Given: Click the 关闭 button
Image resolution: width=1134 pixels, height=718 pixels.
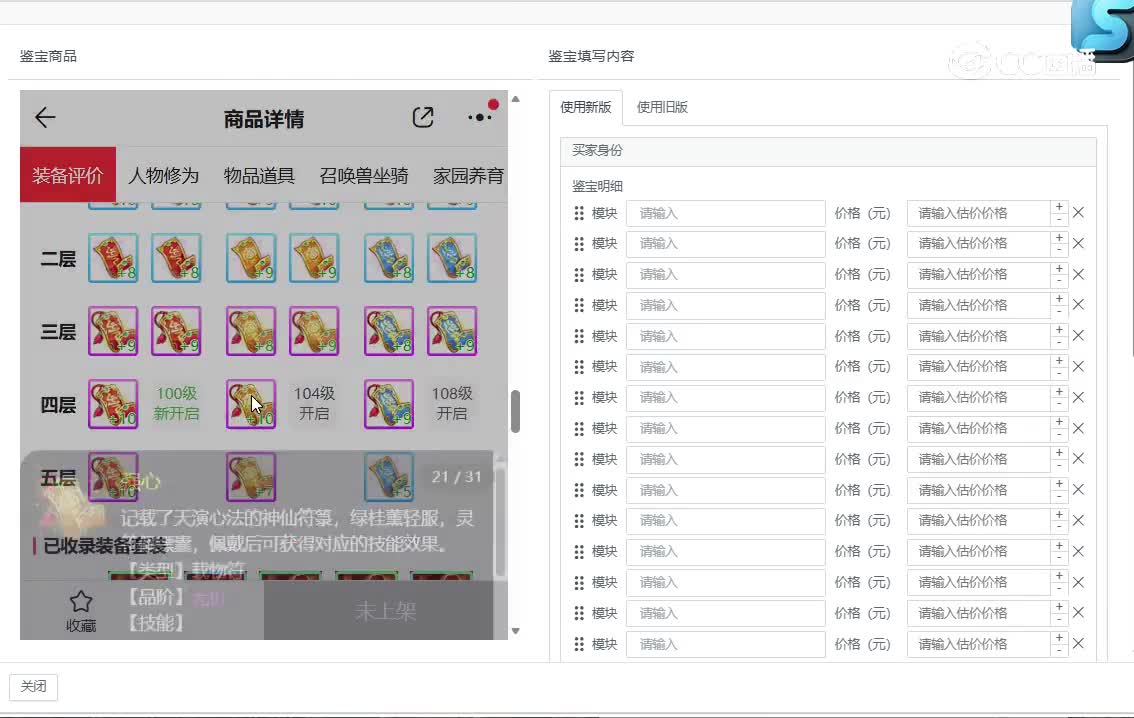Looking at the screenshot, I should point(33,686).
